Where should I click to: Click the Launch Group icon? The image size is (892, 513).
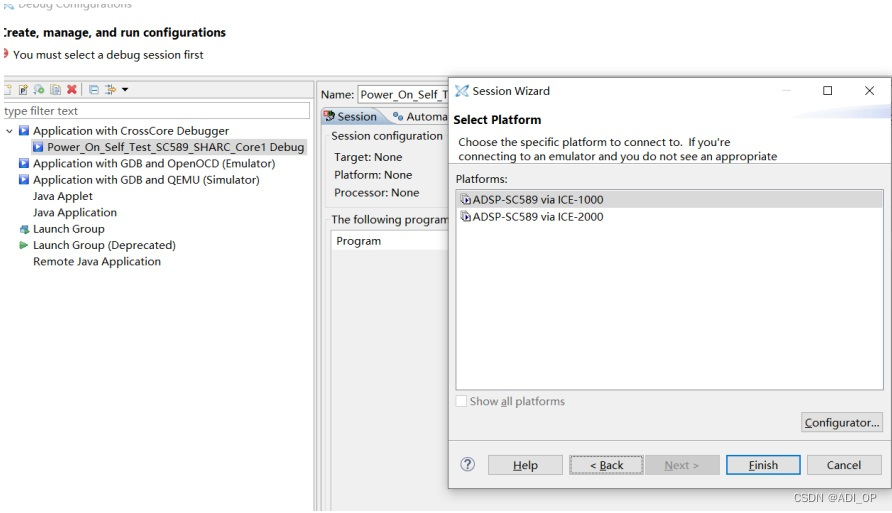tap(24, 229)
